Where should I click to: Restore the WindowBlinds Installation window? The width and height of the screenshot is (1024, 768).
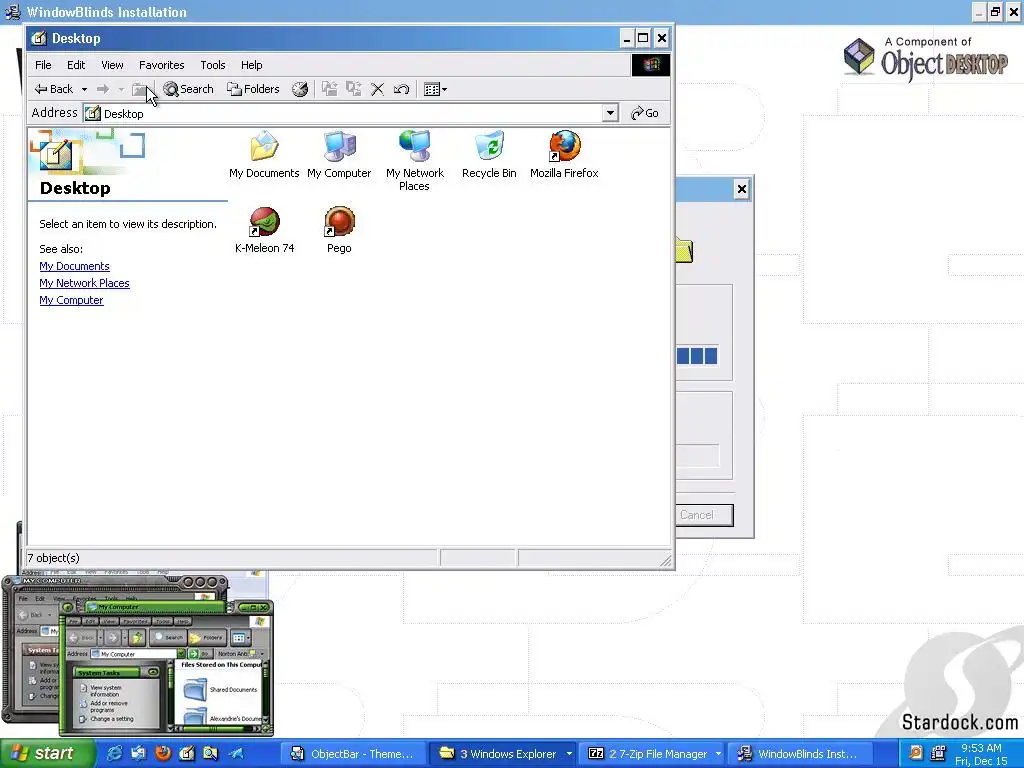point(995,12)
